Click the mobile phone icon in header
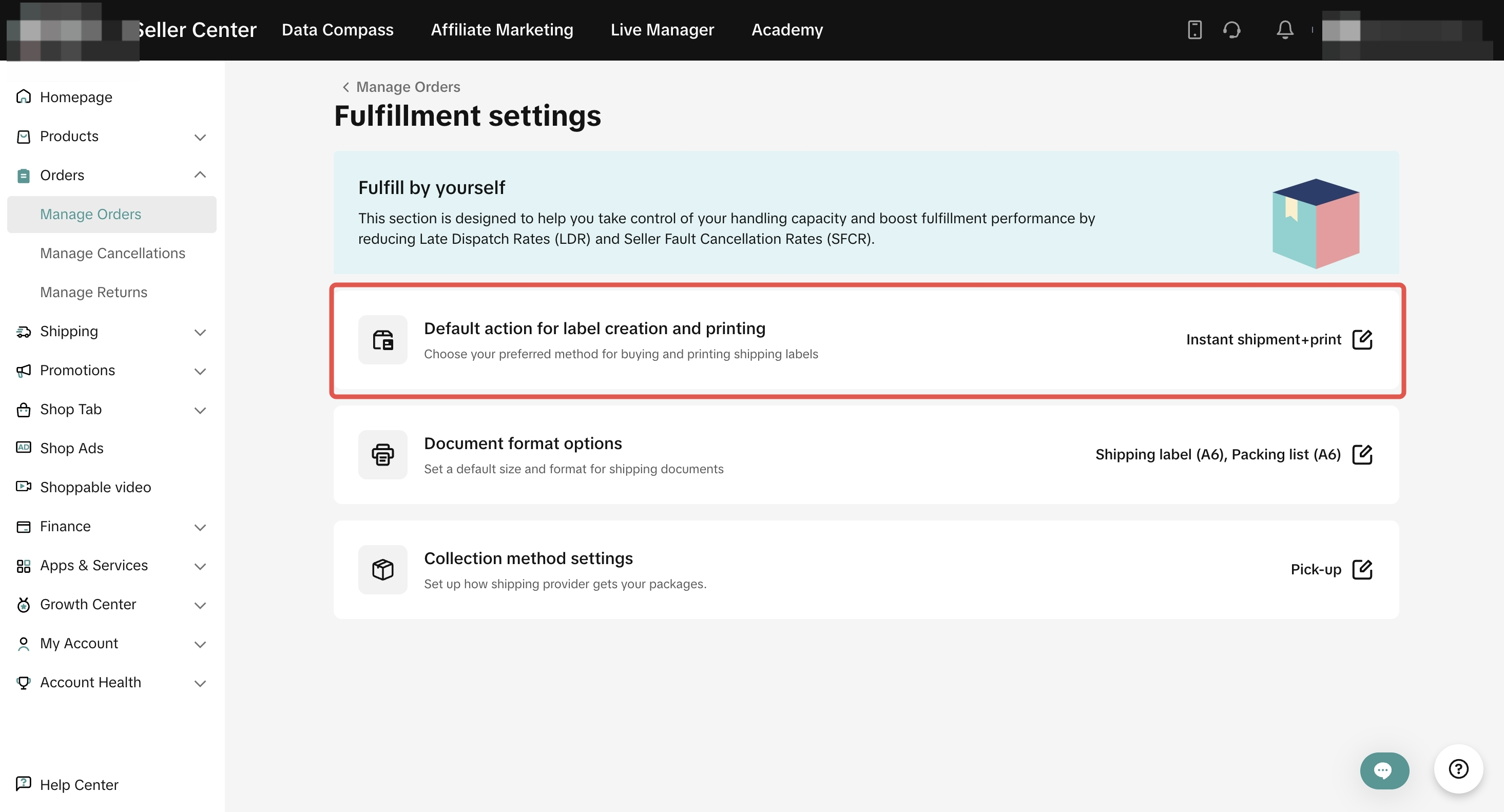1504x812 pixels. 1194,29
